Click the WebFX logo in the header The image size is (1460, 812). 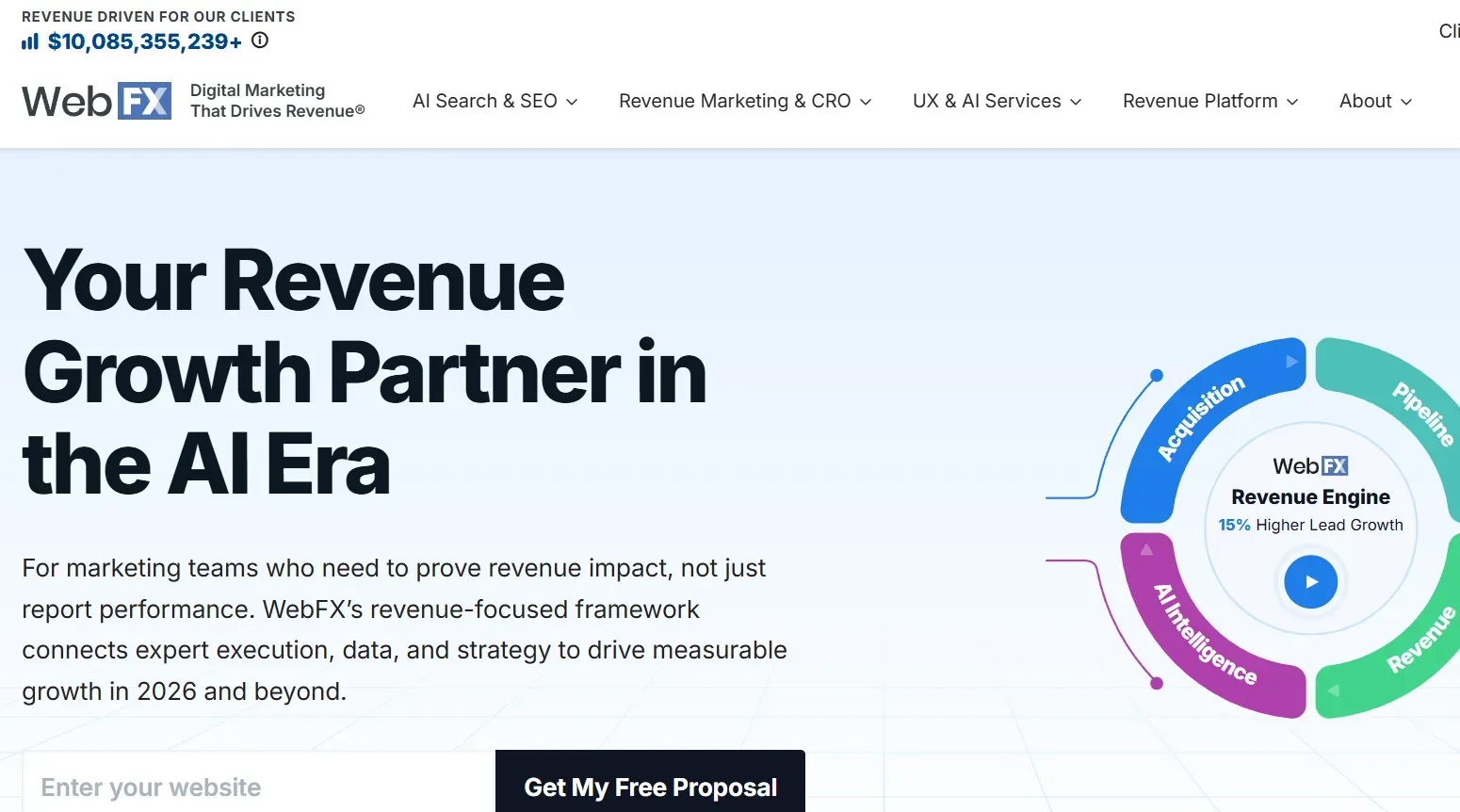tap(96, 101)
